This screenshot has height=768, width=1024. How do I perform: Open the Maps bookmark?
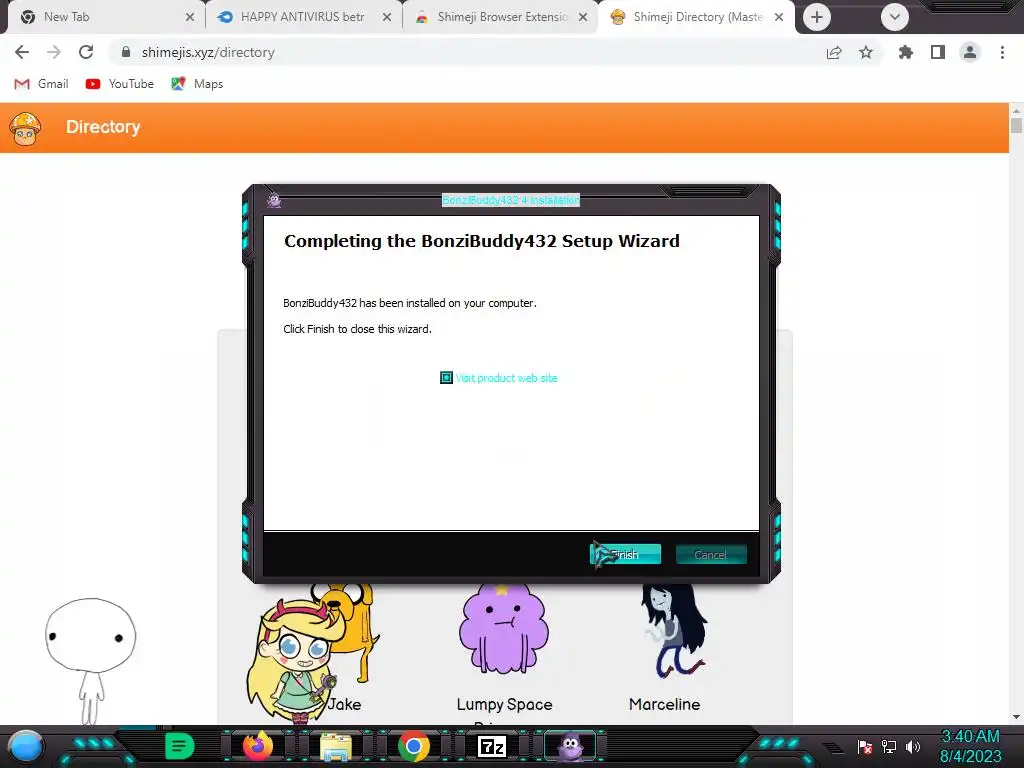pos(197,84)
